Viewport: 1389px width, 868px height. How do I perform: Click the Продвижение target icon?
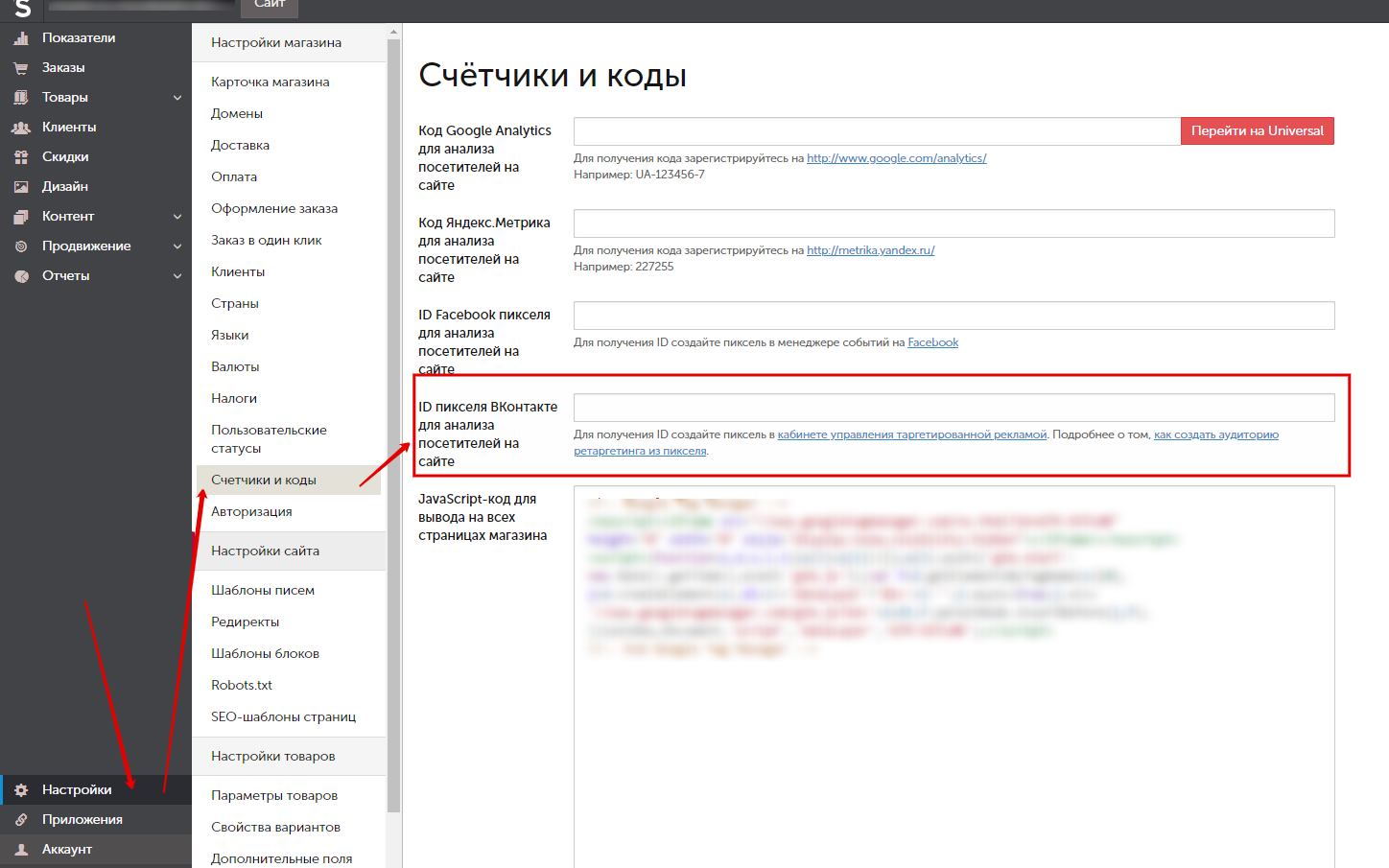pyautogui.click(x=21, y=246)
